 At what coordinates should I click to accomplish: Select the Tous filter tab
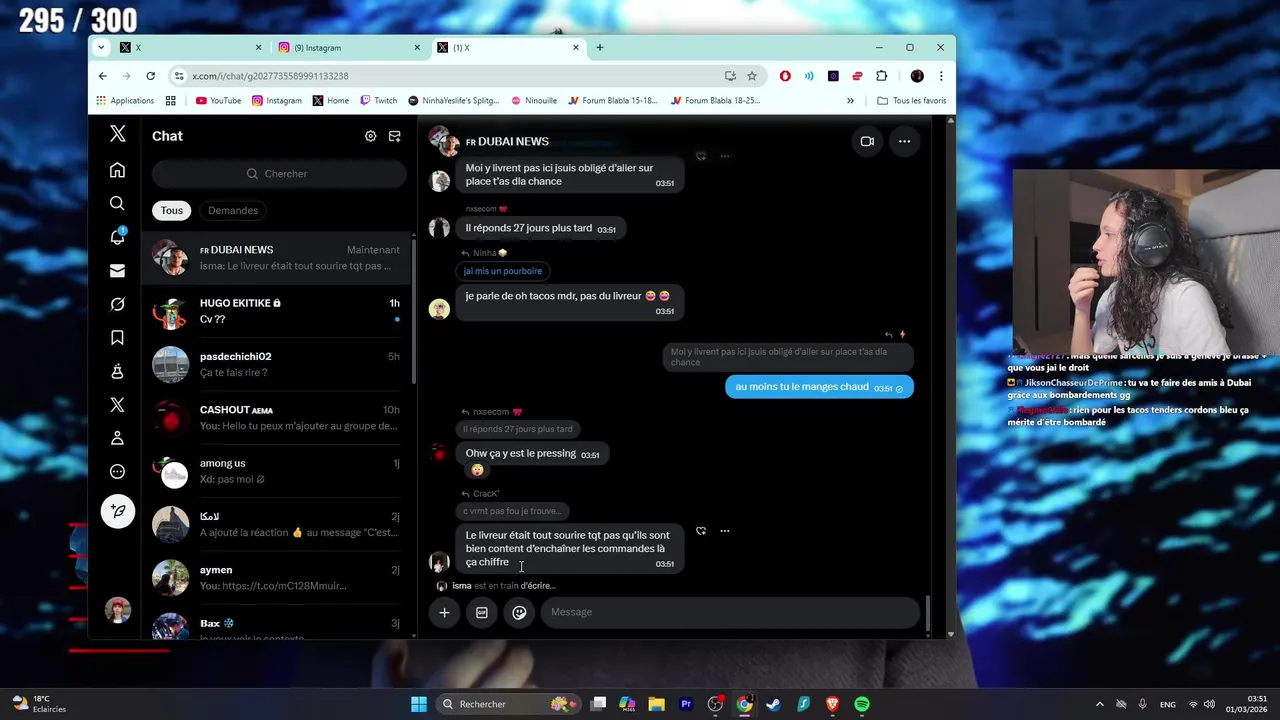pyautogui.click(x=172, y=210)
